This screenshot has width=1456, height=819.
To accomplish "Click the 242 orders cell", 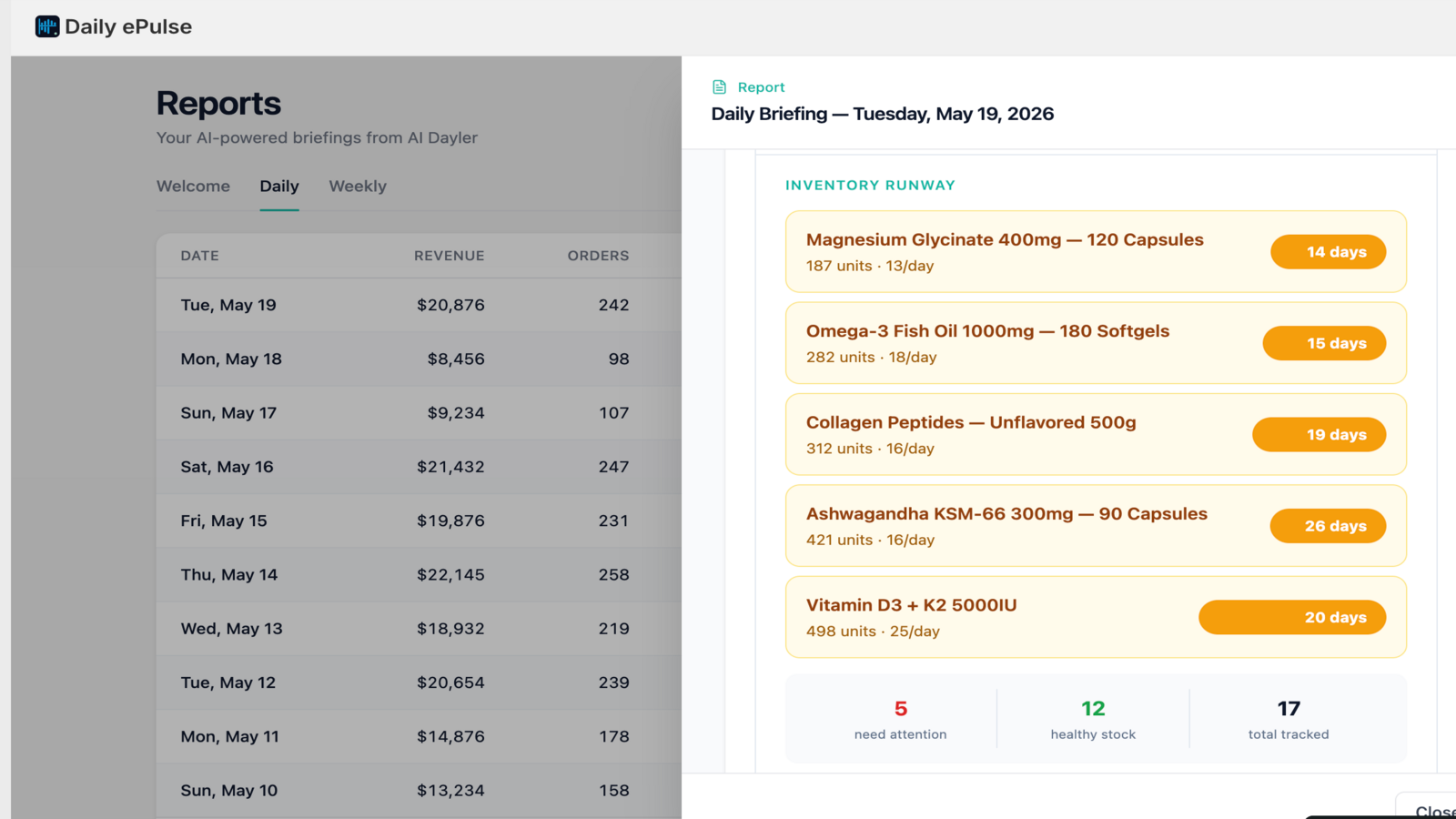I will click(613, 305).
